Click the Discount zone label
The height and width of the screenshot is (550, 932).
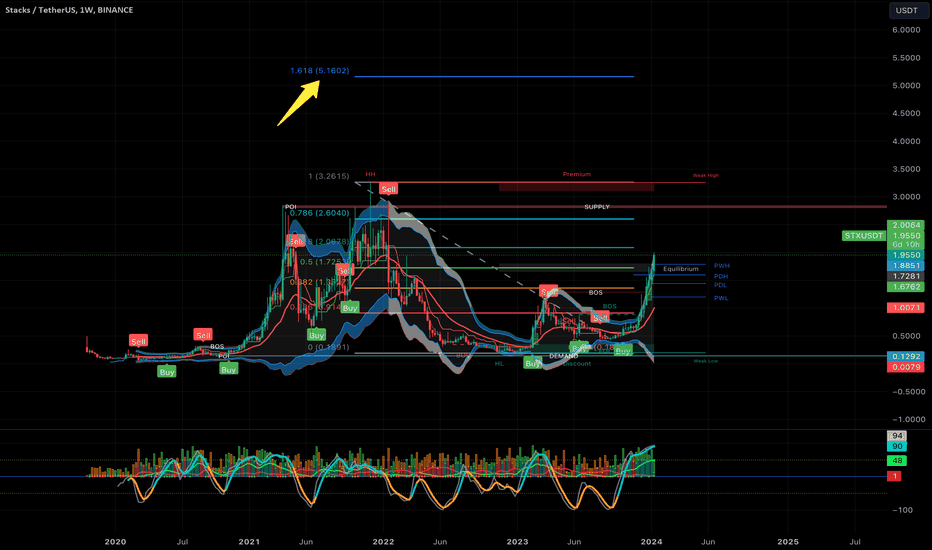pyautogui.click(x=577, y=364)
